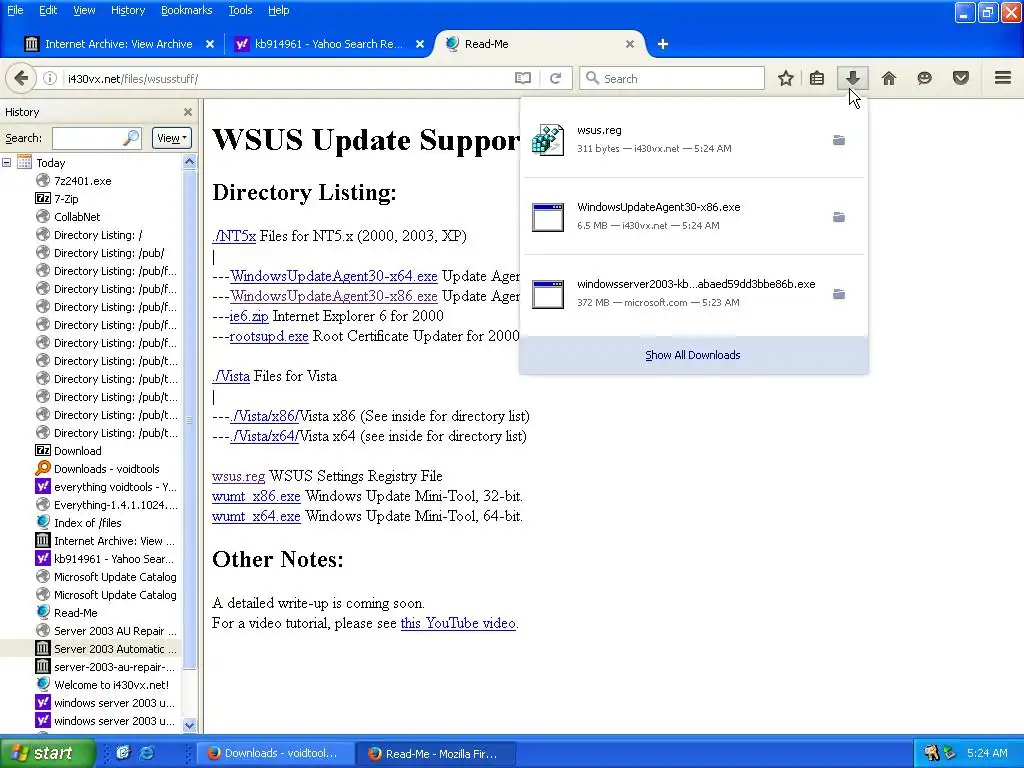Switch to Internet Archive: View Archive tab
The width and height of the screenshot is (1024, 768).
pyautogui.click(x=118, y=44)
